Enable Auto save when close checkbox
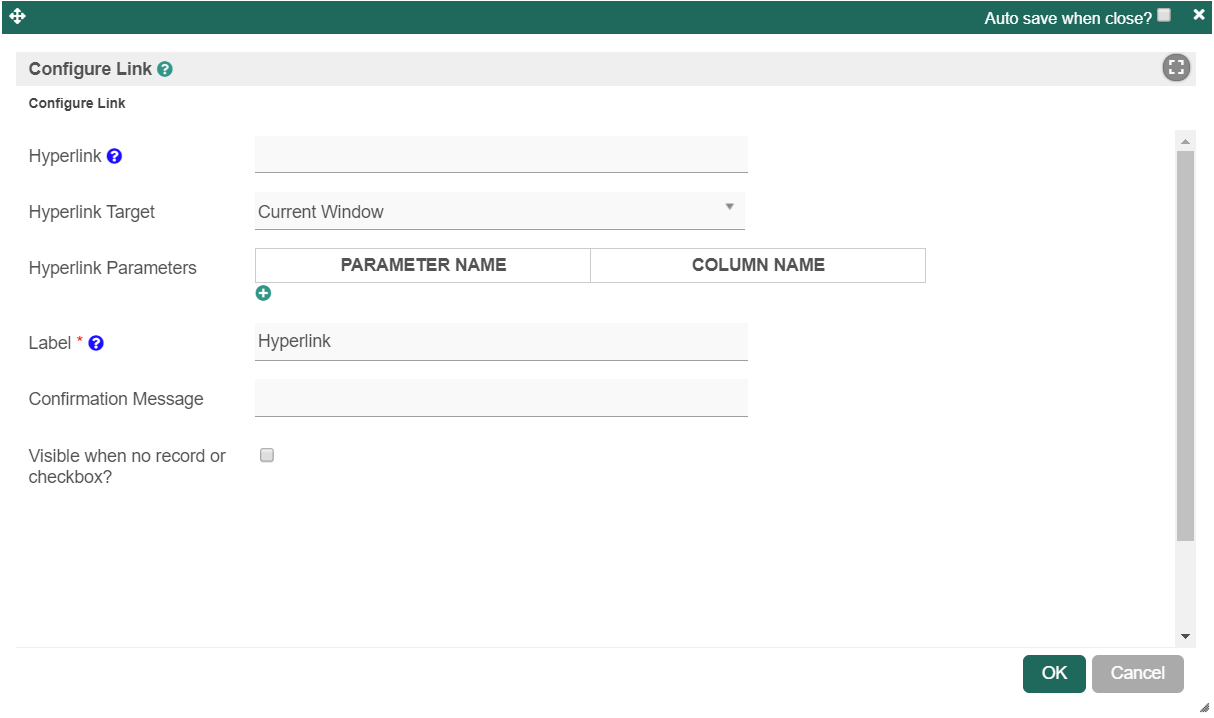1214x718 pixels. [1164, 15]
